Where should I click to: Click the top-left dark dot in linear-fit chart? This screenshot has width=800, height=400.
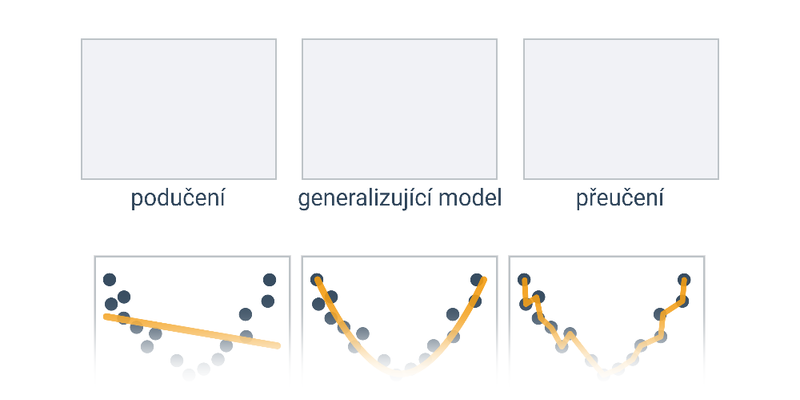[x=109, y=280]
